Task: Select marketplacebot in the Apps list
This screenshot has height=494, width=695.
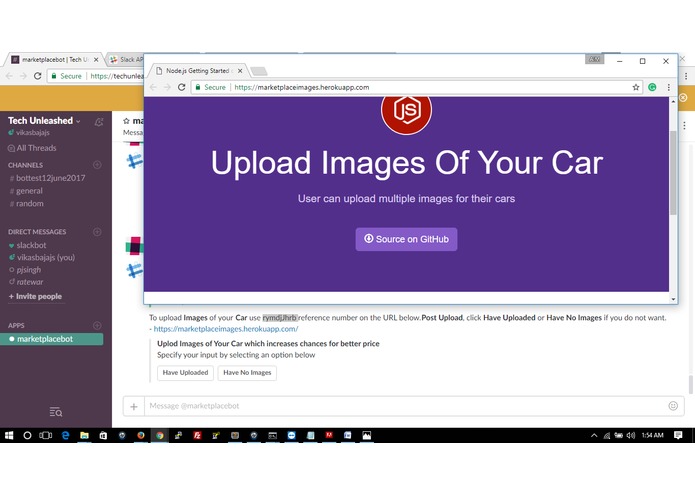Action: (51, 339)
